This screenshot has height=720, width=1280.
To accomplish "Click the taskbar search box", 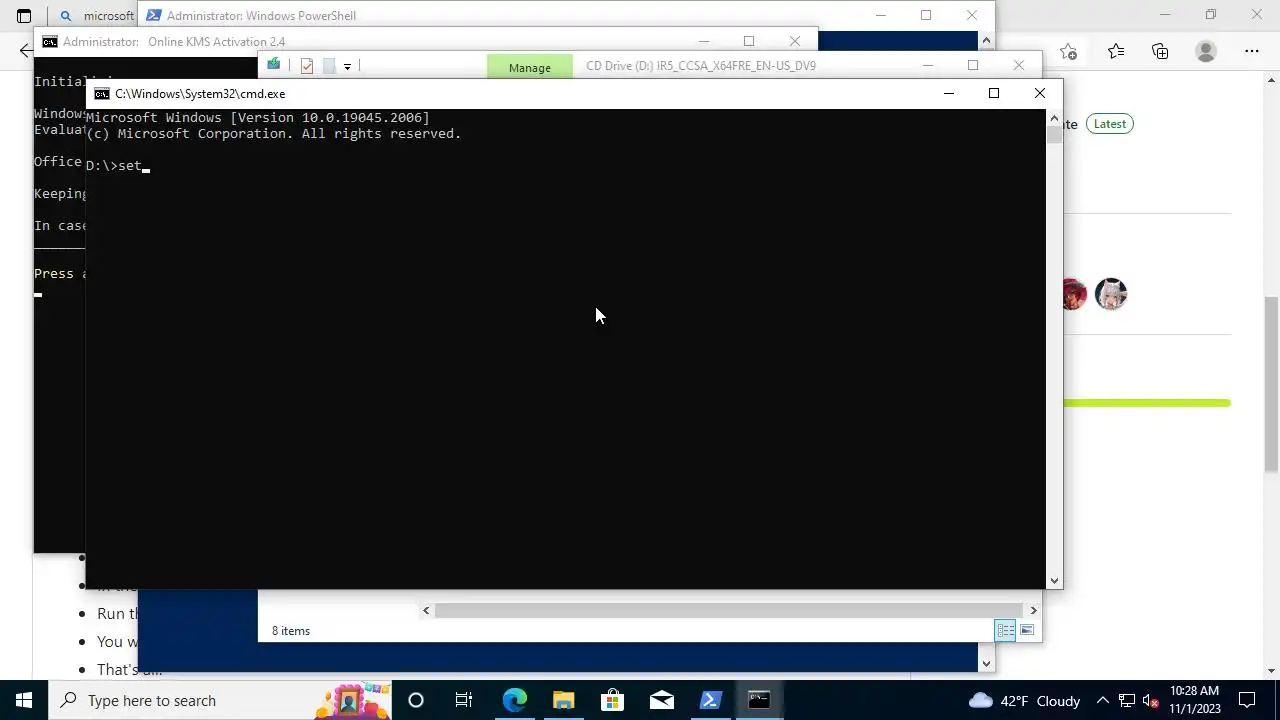I will [x=219, y=700].
